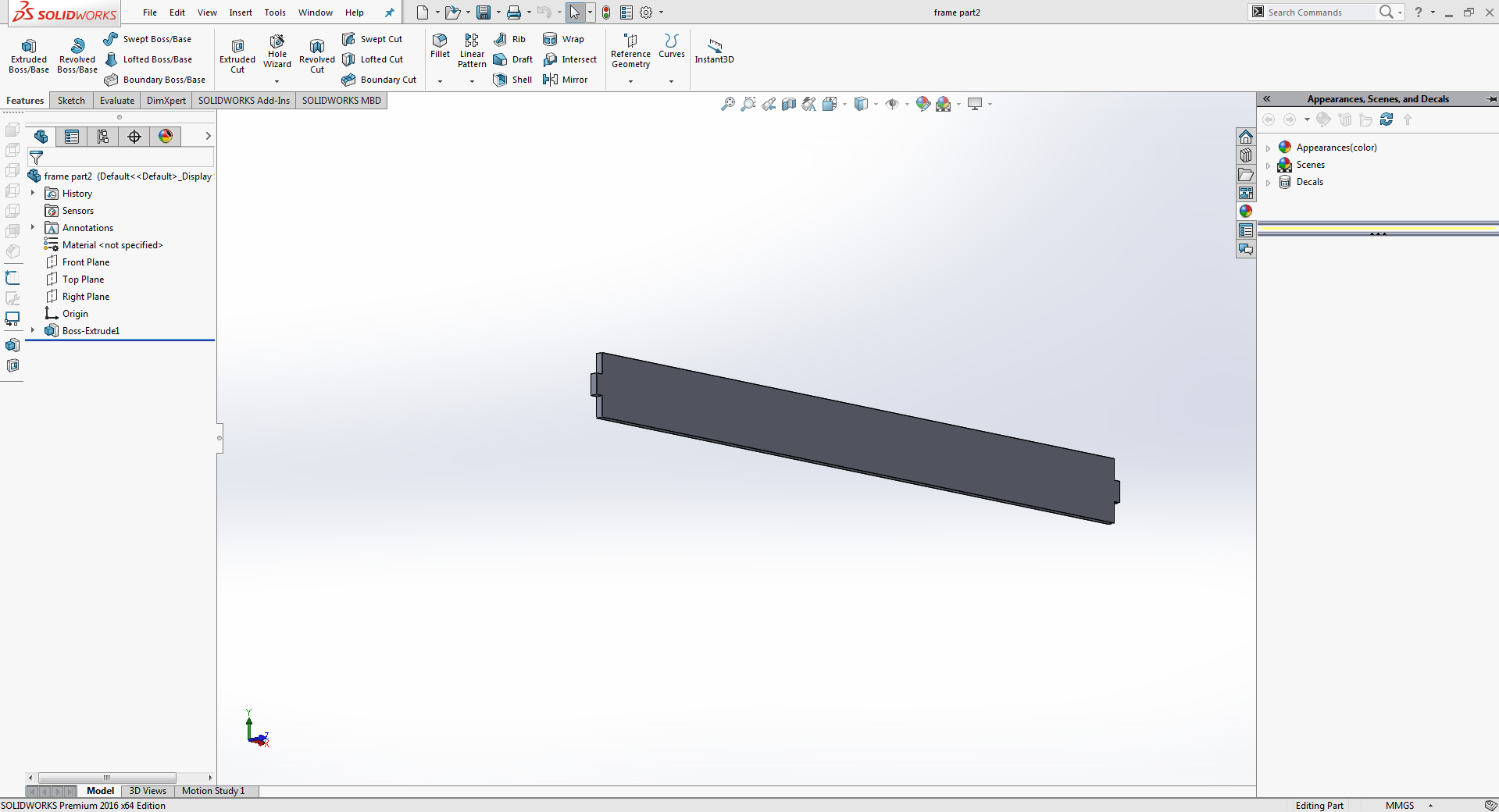Viewport: 1499px width, 812px height.
Task: Open the Hole Wizard dropdown arrow
Action: pos(277,81)
